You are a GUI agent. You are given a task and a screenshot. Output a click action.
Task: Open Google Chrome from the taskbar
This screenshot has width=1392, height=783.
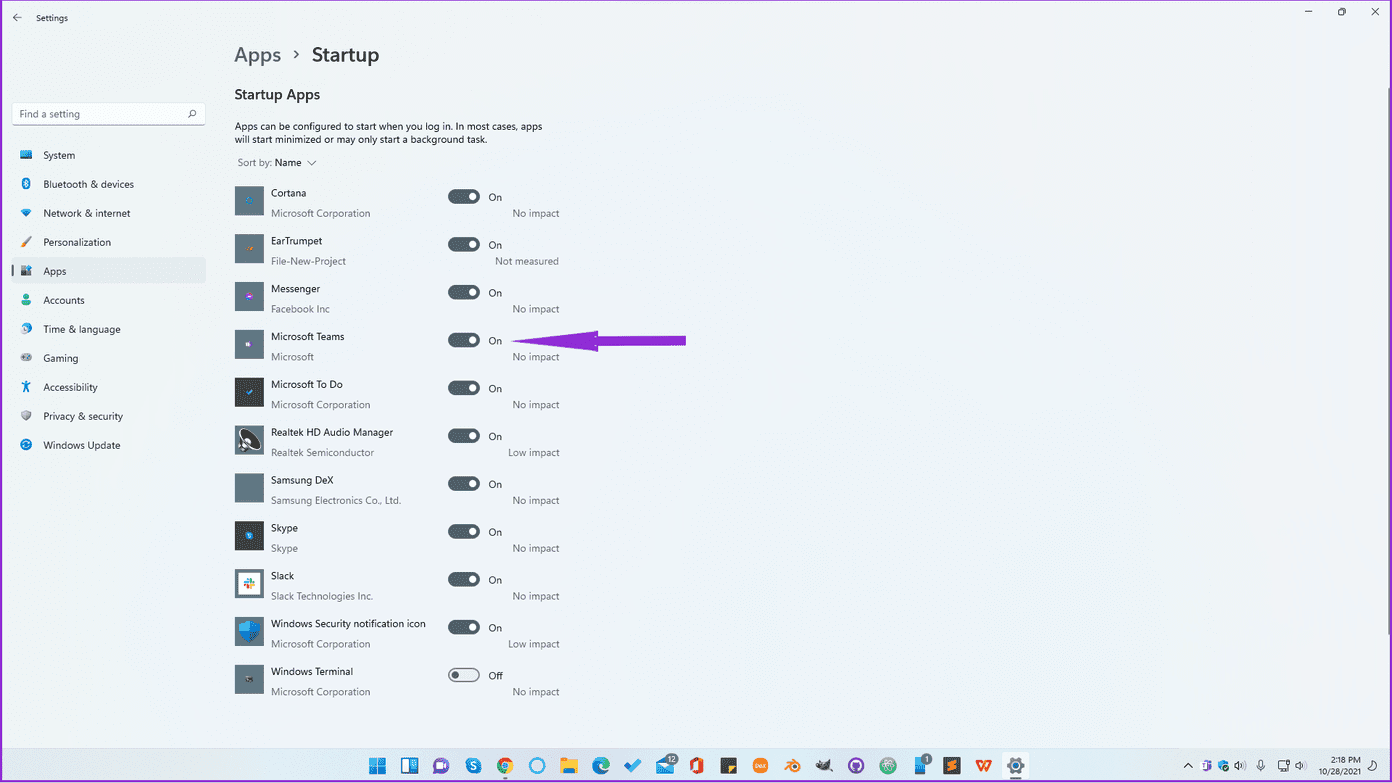click(x=505, y=766)
